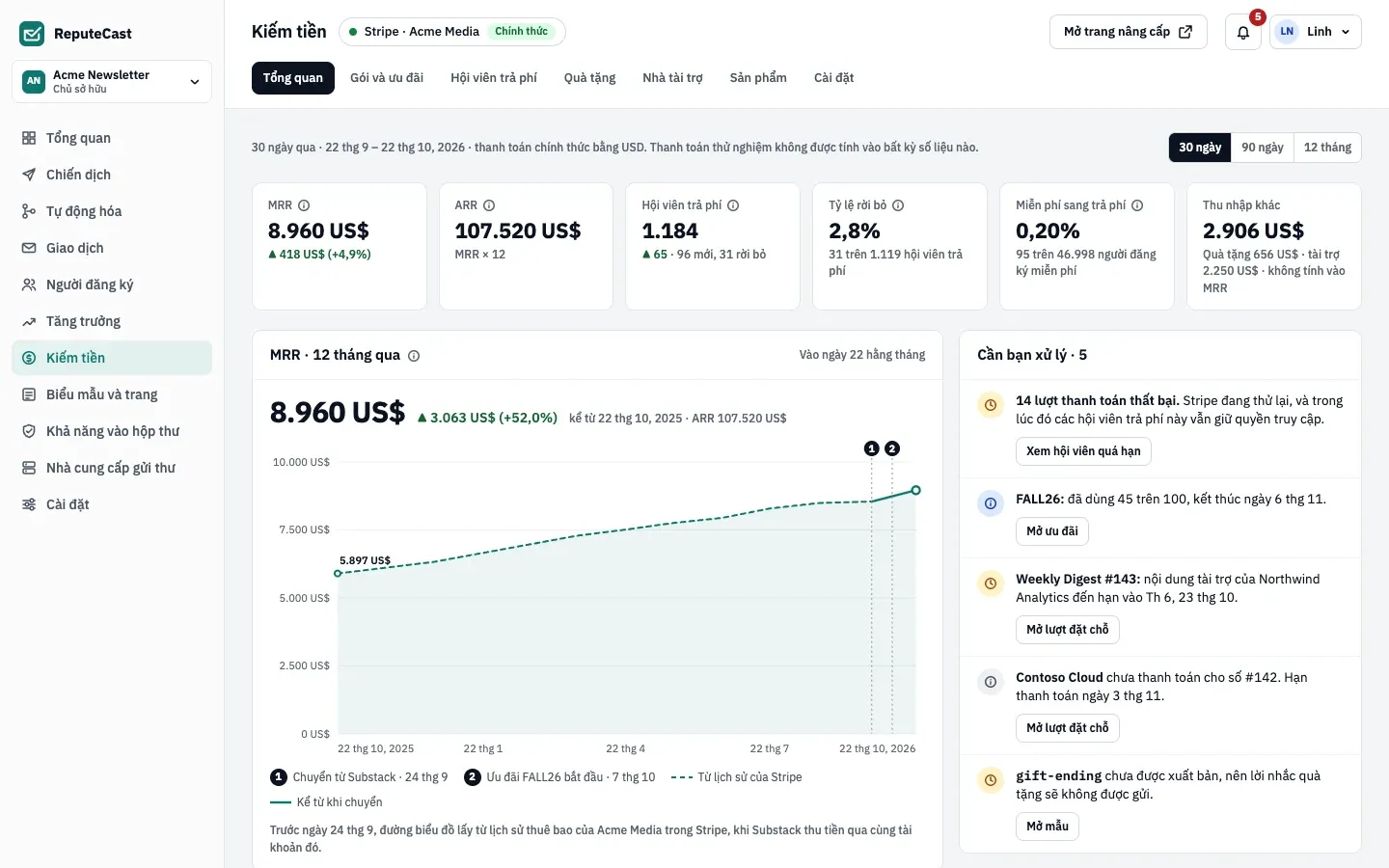Click the Hội viên trả phí card info icon
Viewport: 1389px width, 868px height.
(733, 205)
